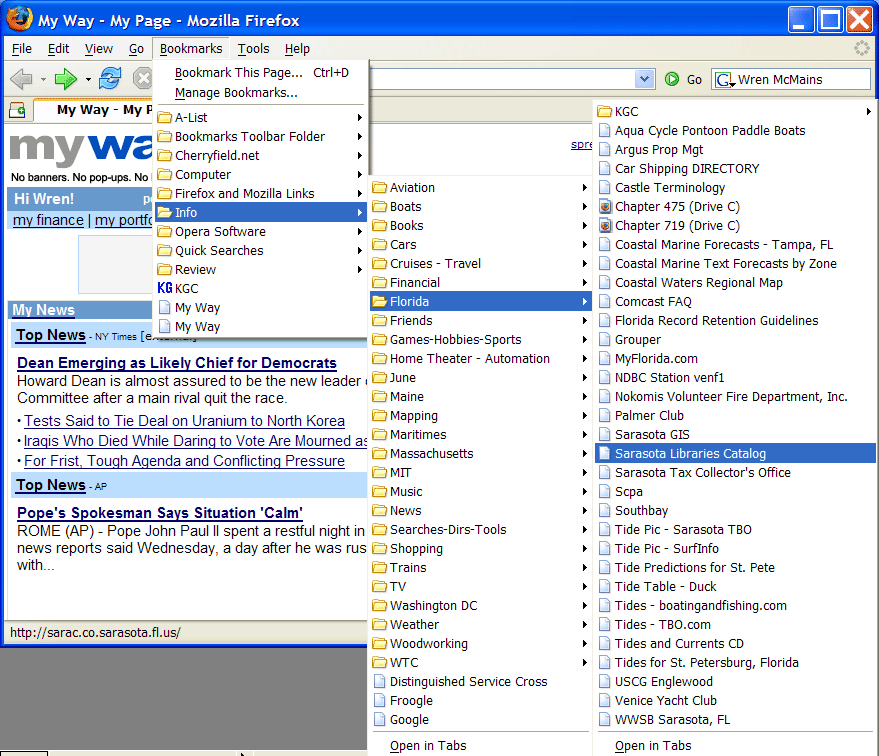Click the Google bookmark page icon
This screenshot has height=756, width=879.
380,720
